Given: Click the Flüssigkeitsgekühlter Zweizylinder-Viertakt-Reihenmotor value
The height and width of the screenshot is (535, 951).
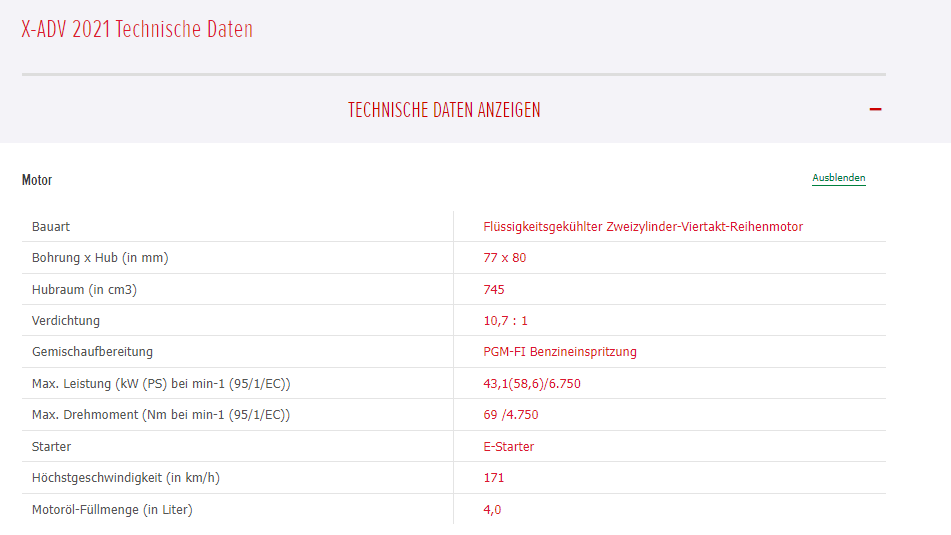Looking at the screenshot, I should [642, 227].
